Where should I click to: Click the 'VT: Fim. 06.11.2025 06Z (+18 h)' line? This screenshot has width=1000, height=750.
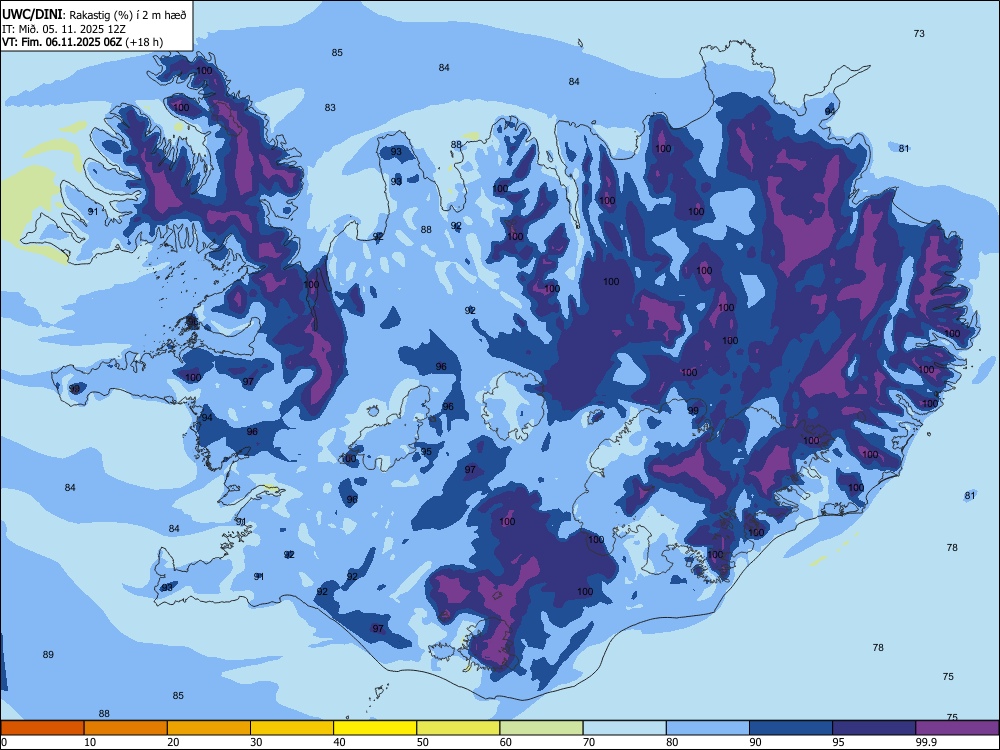click(82, 42)
